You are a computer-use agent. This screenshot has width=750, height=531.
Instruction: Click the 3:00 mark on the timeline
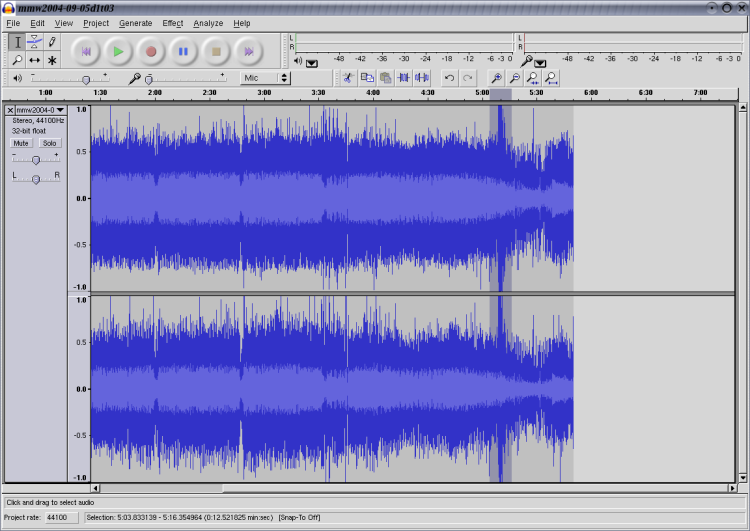pos(264,93)
